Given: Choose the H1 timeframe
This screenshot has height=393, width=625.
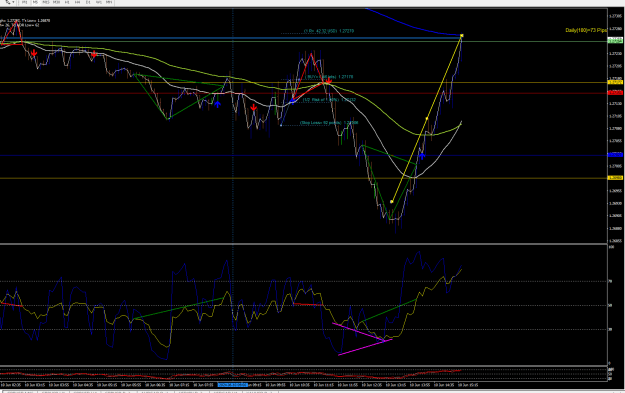Looking at the screenshot, I should pos(67,2).
